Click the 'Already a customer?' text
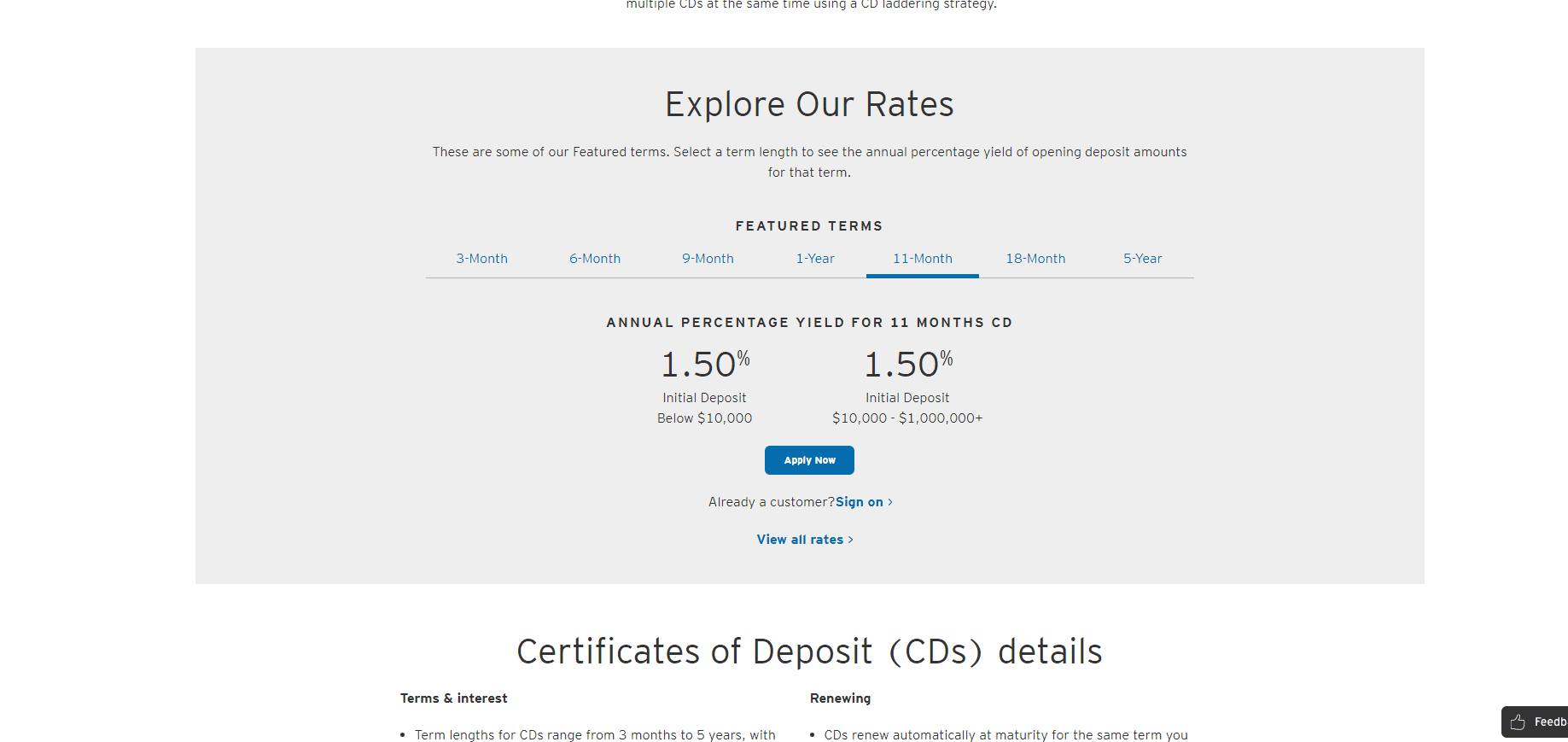Image resolution: width=1568 pixels, height=742 pixels. tap(772, 502)
